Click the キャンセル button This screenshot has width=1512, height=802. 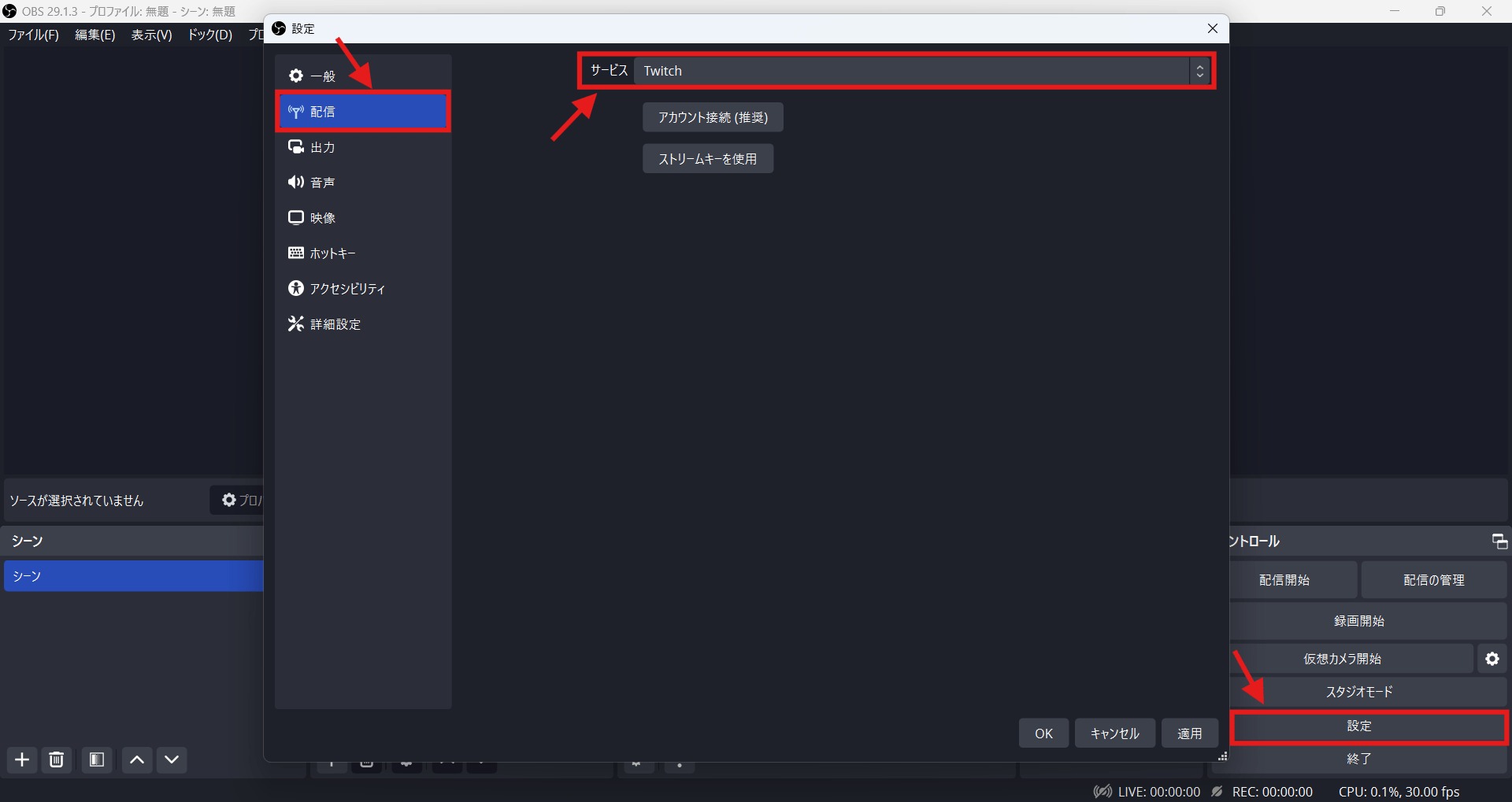click(1114, 734)
